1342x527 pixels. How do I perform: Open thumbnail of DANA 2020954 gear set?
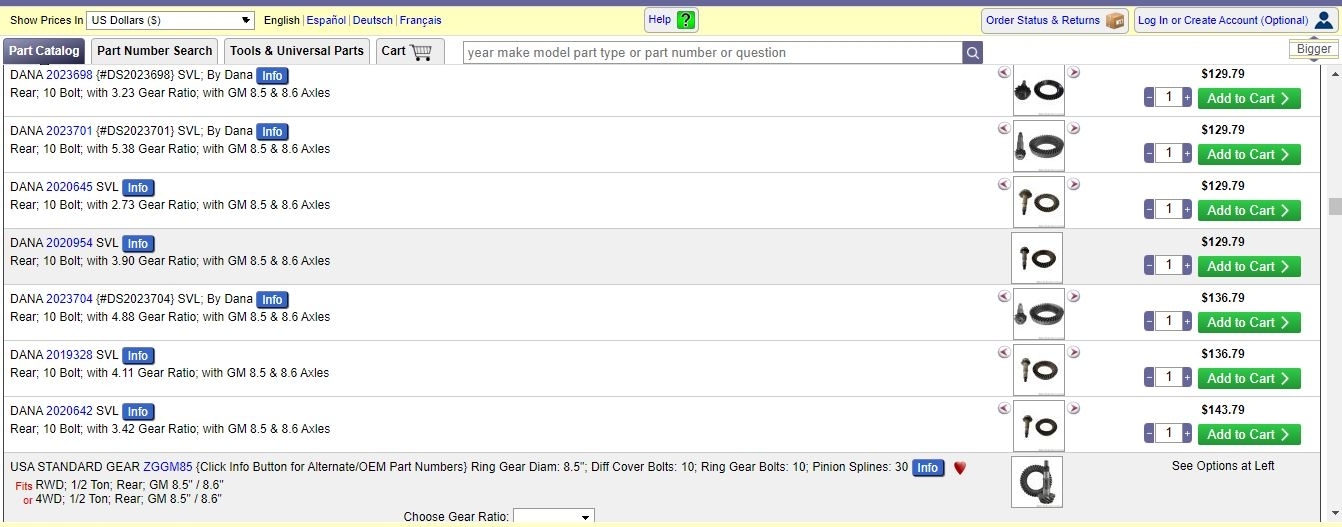pos(1037,258)
